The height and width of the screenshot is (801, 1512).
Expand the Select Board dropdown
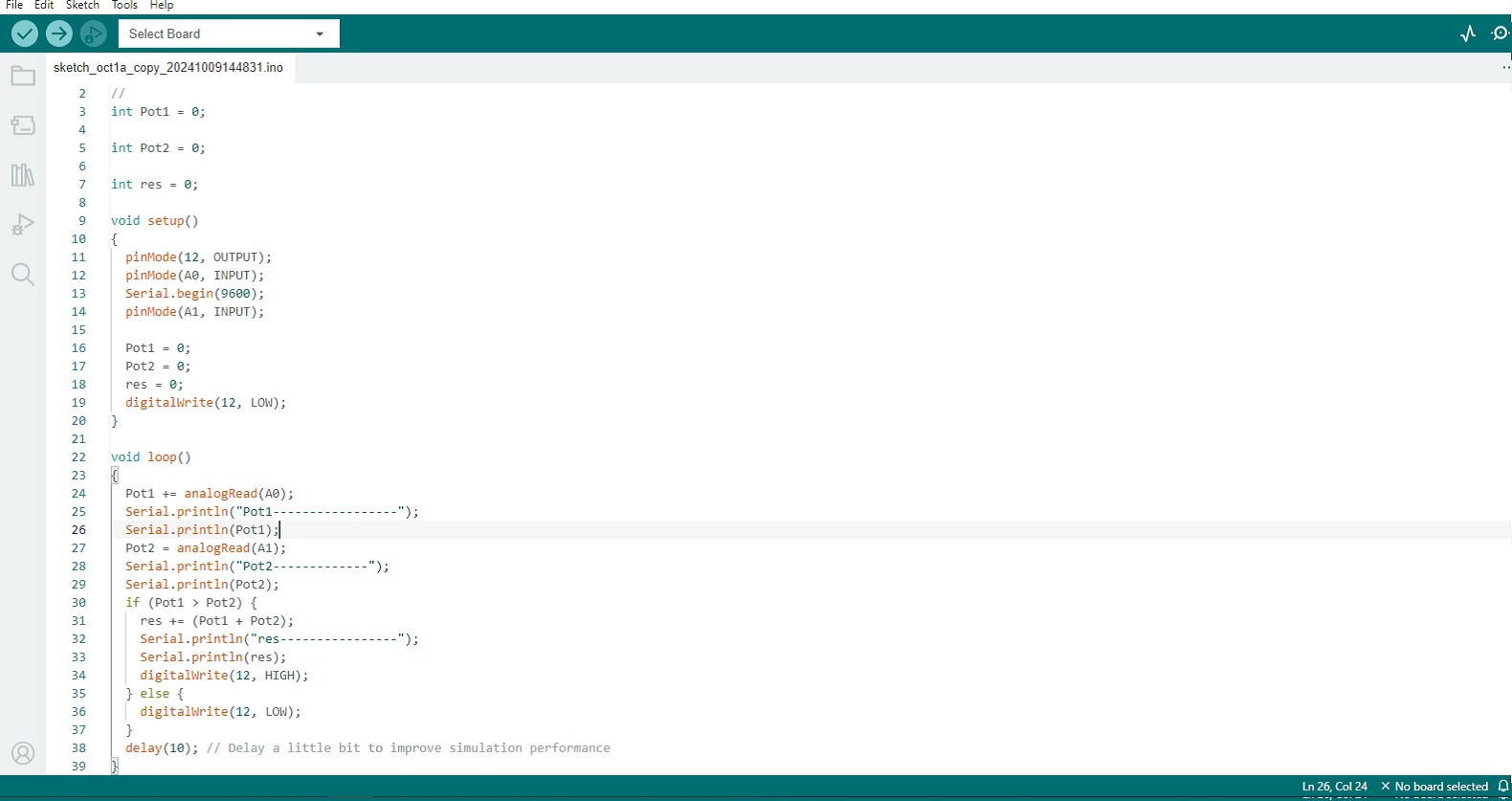tap(229, 33)
